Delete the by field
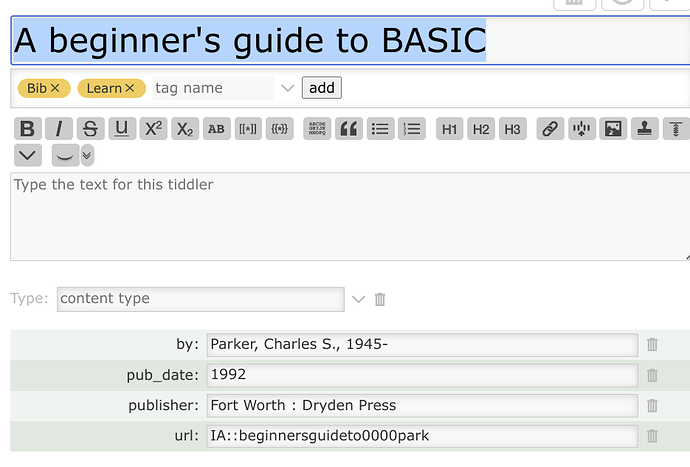Image resolution: width=690 pixels, height=467 pixels. point(652,344)
